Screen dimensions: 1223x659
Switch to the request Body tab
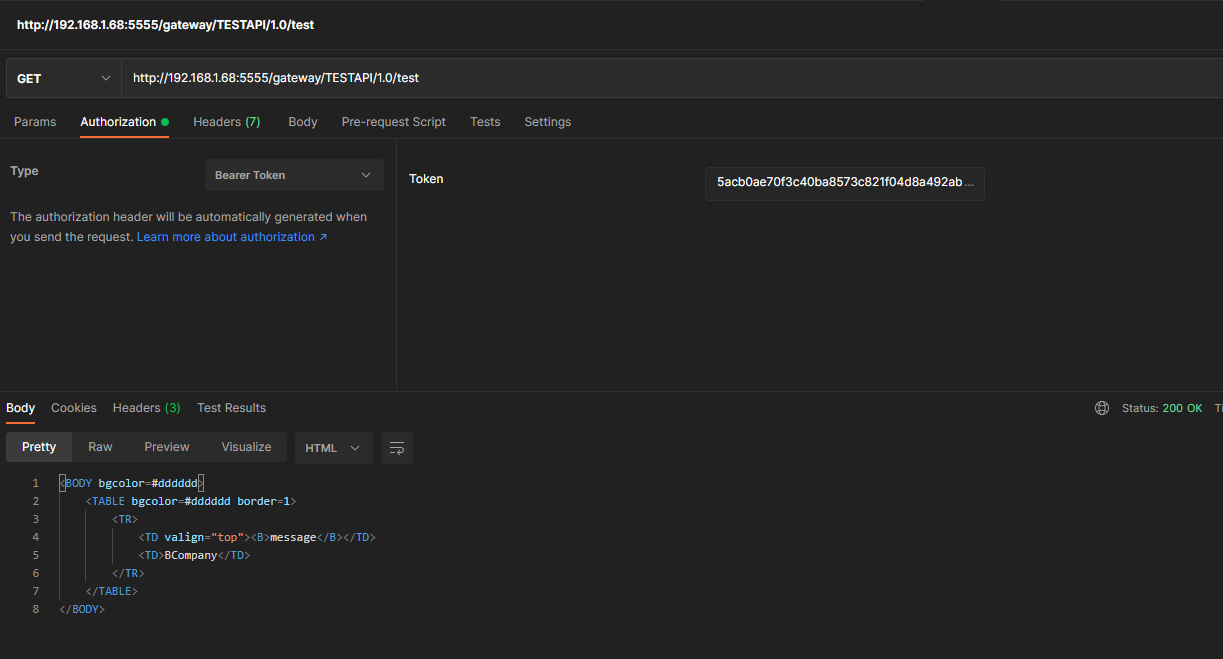303,122
